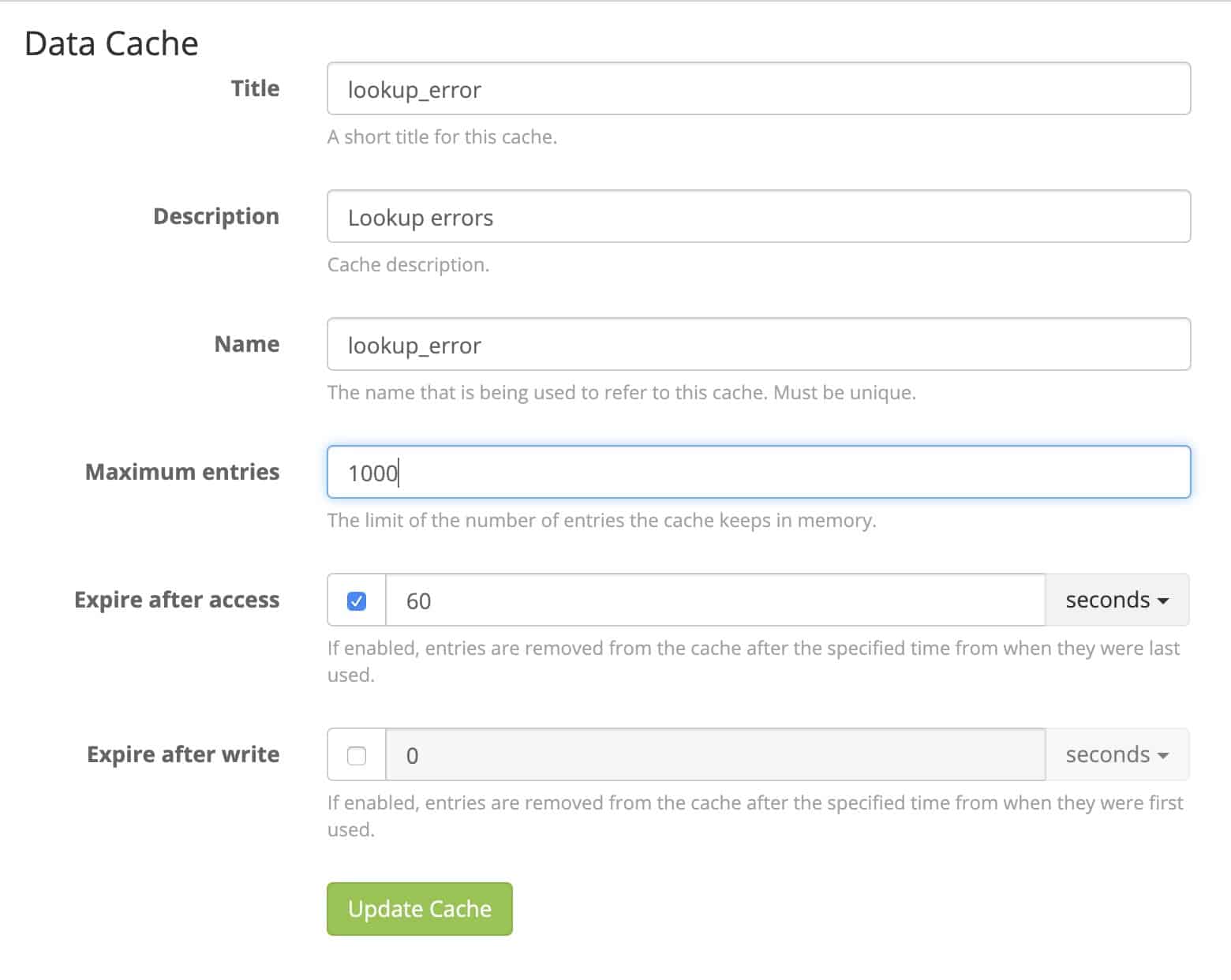Image resolution: width=1231 pixels, height=980 pixels.
Task: Open Expire after write seconds dropdown
Action: click(1116, 755)
